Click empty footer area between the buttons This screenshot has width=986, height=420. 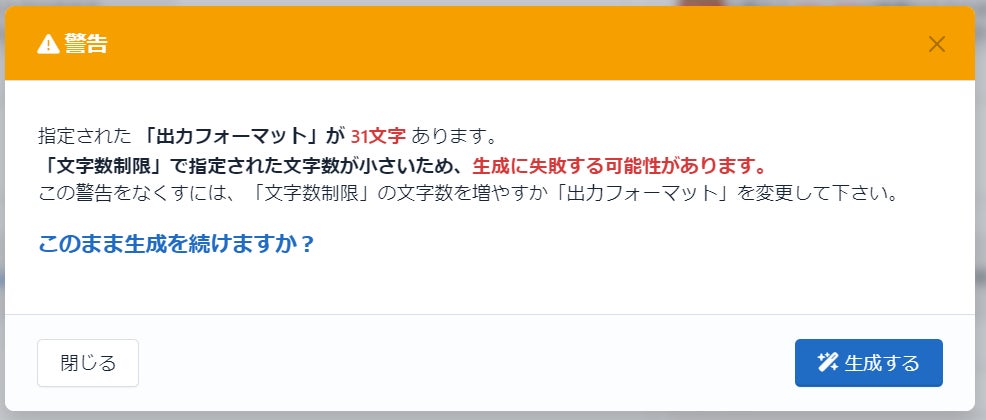pyautogui.click(x=465, y=363)
